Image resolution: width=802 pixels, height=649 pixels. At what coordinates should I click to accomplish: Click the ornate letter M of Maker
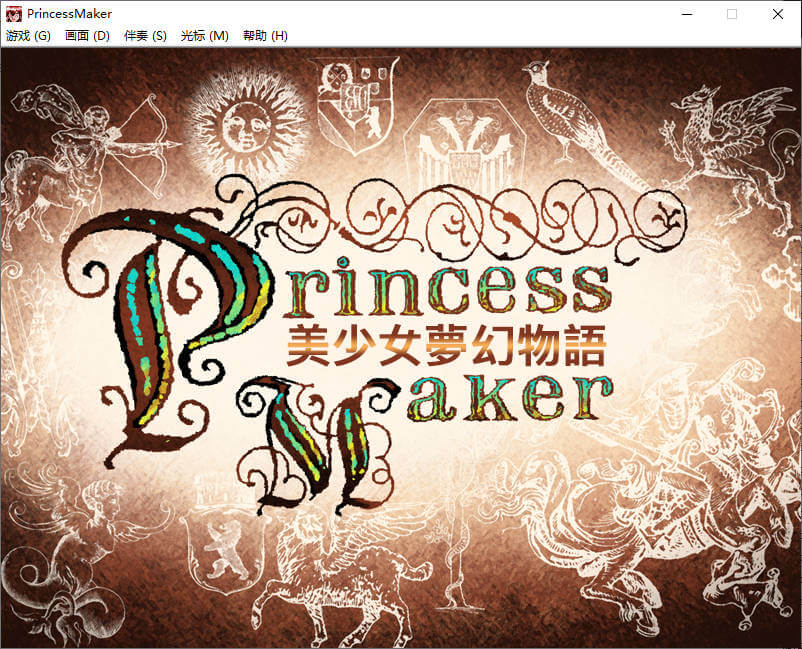tap(310, 440)
